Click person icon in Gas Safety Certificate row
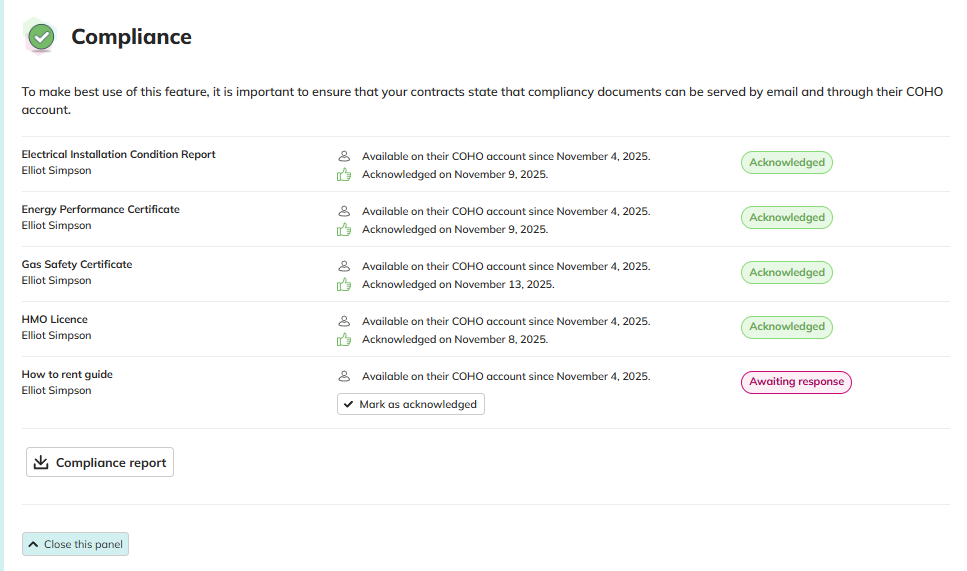This screenshot has width=967, height=571. (345, 267)
